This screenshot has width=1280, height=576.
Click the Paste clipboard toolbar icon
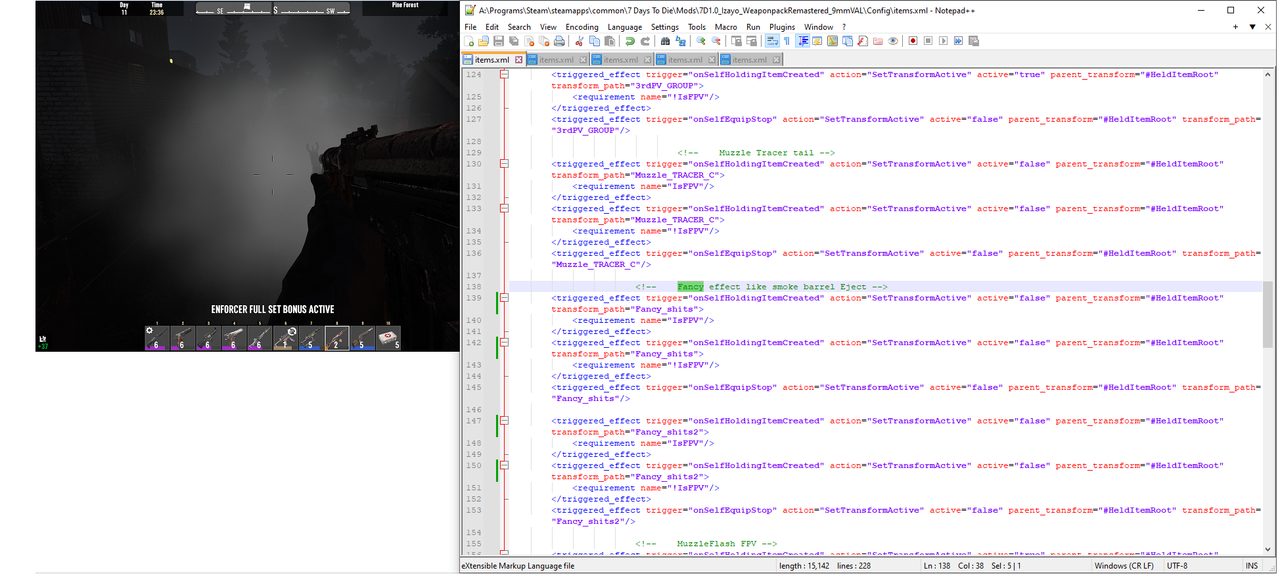pyautogui.click(x=609, y=41)
